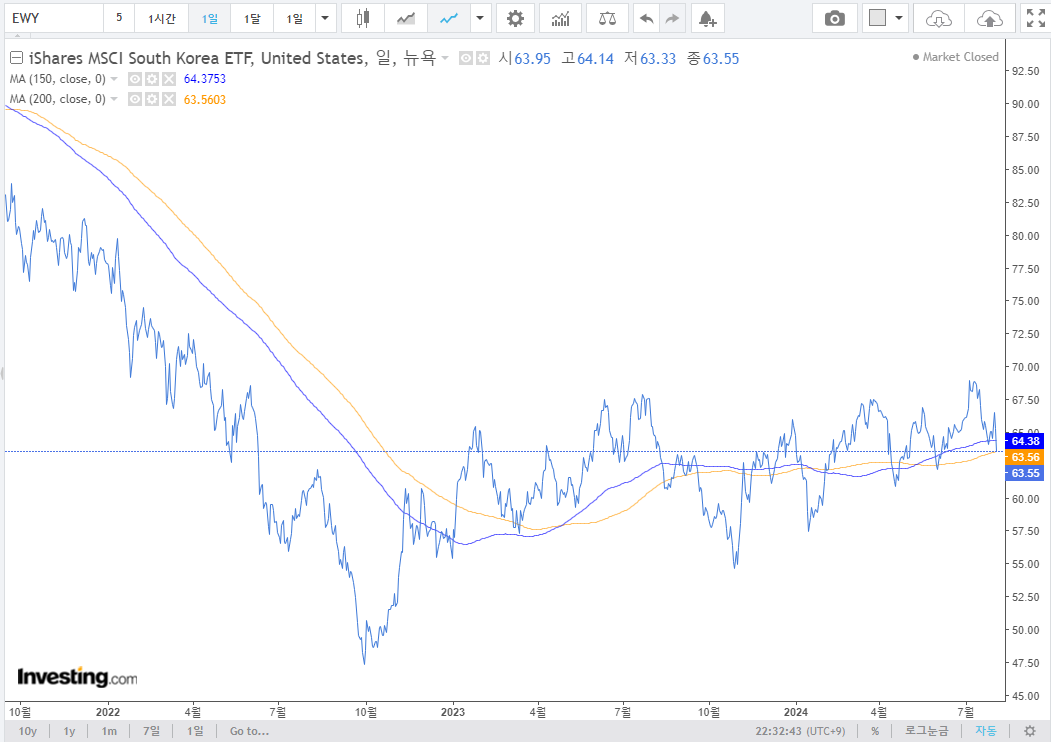The width and height of the screenshot is (1051, 742).
Task: Redo the chart action
Action: [672, 18]
